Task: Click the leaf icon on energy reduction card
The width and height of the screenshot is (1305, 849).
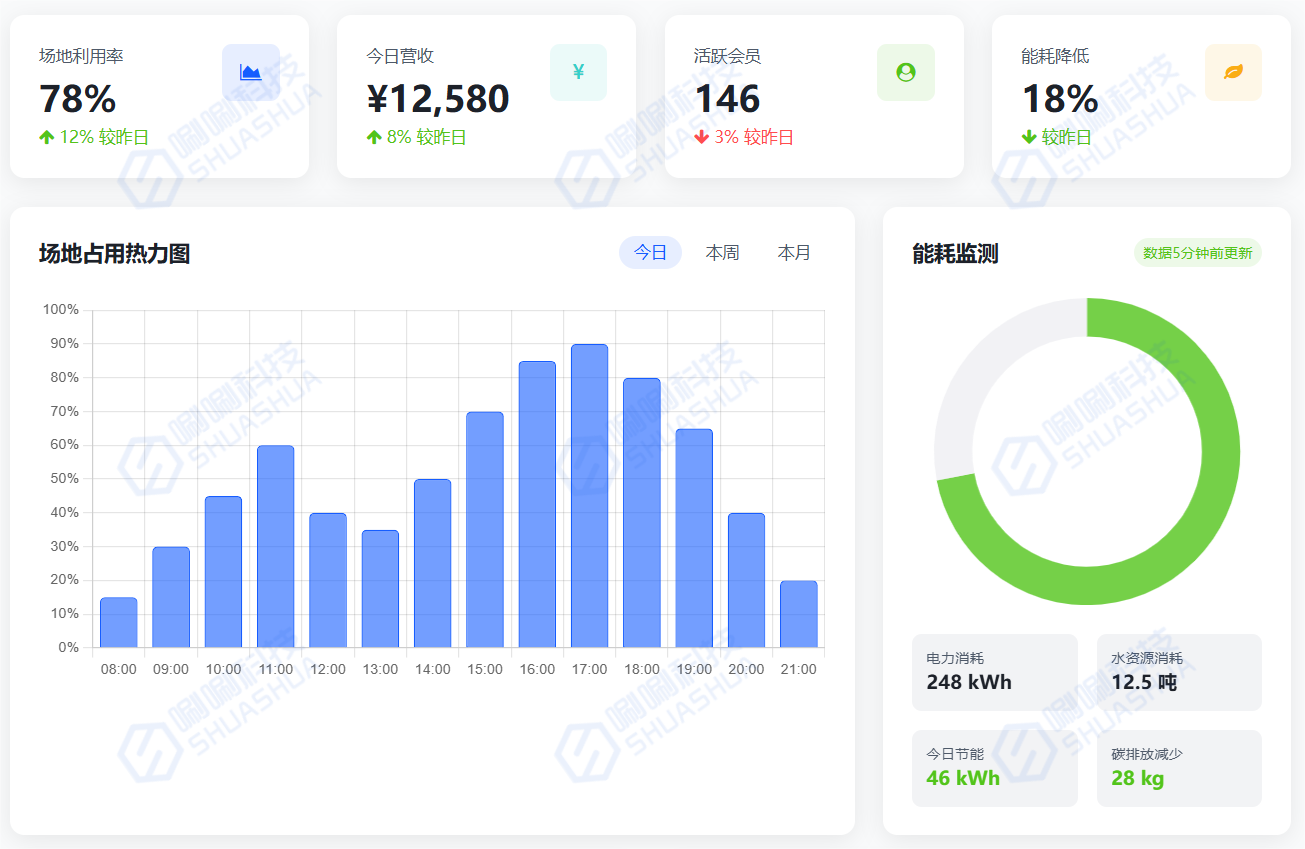Action: click(1233, 72)
